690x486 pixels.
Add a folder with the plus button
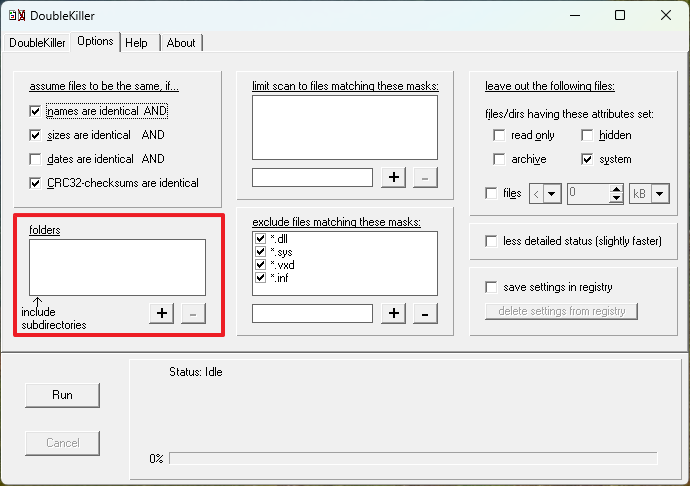(162, 313)
